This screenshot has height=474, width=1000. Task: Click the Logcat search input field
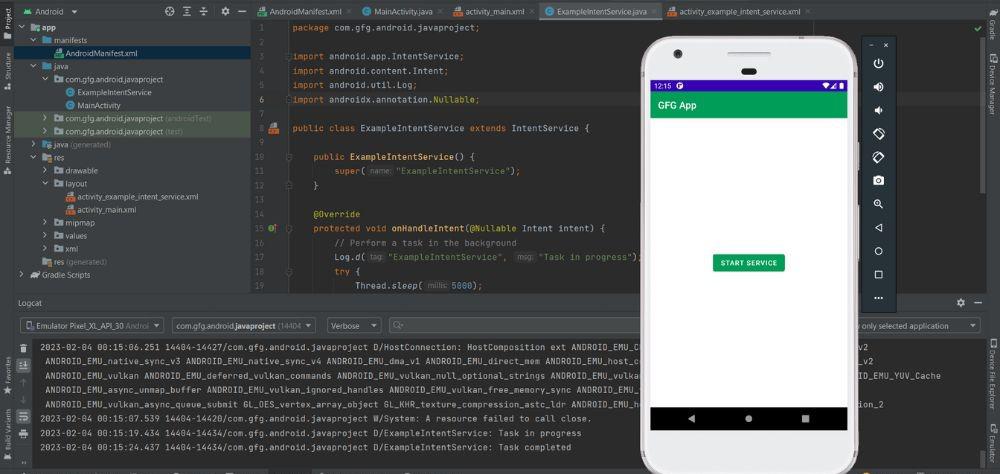coord(500,325)
